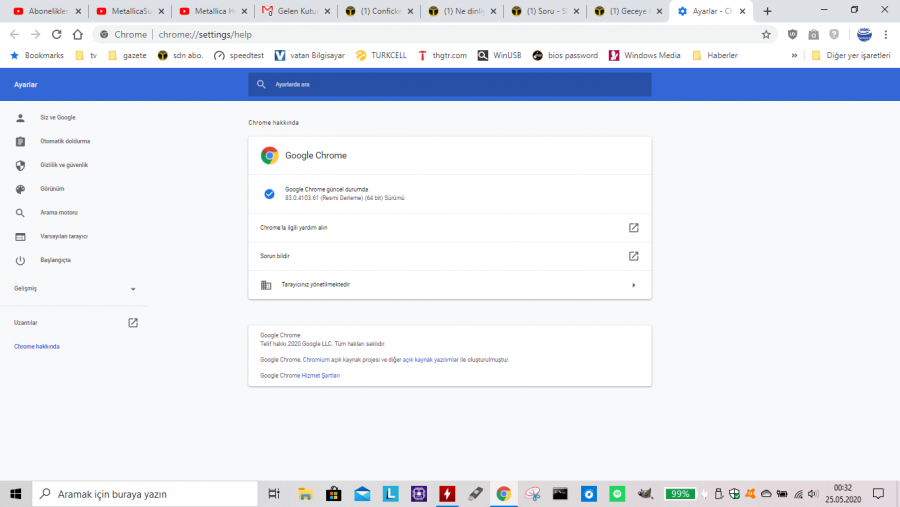Click the Ayarlarda ara search field
The height and width of the screenshot is (507, 900).
(449, 84)
